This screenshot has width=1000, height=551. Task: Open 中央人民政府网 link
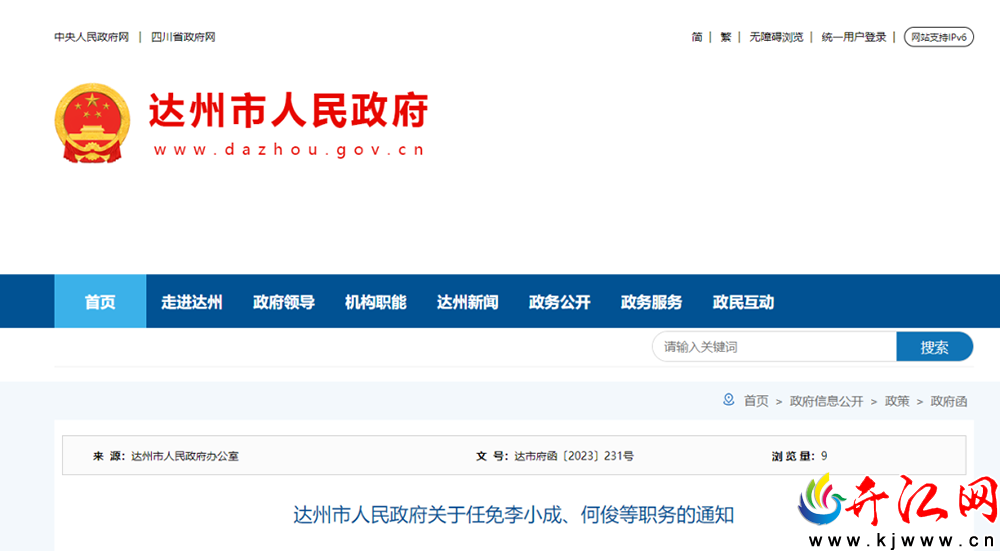pos(91,37)
